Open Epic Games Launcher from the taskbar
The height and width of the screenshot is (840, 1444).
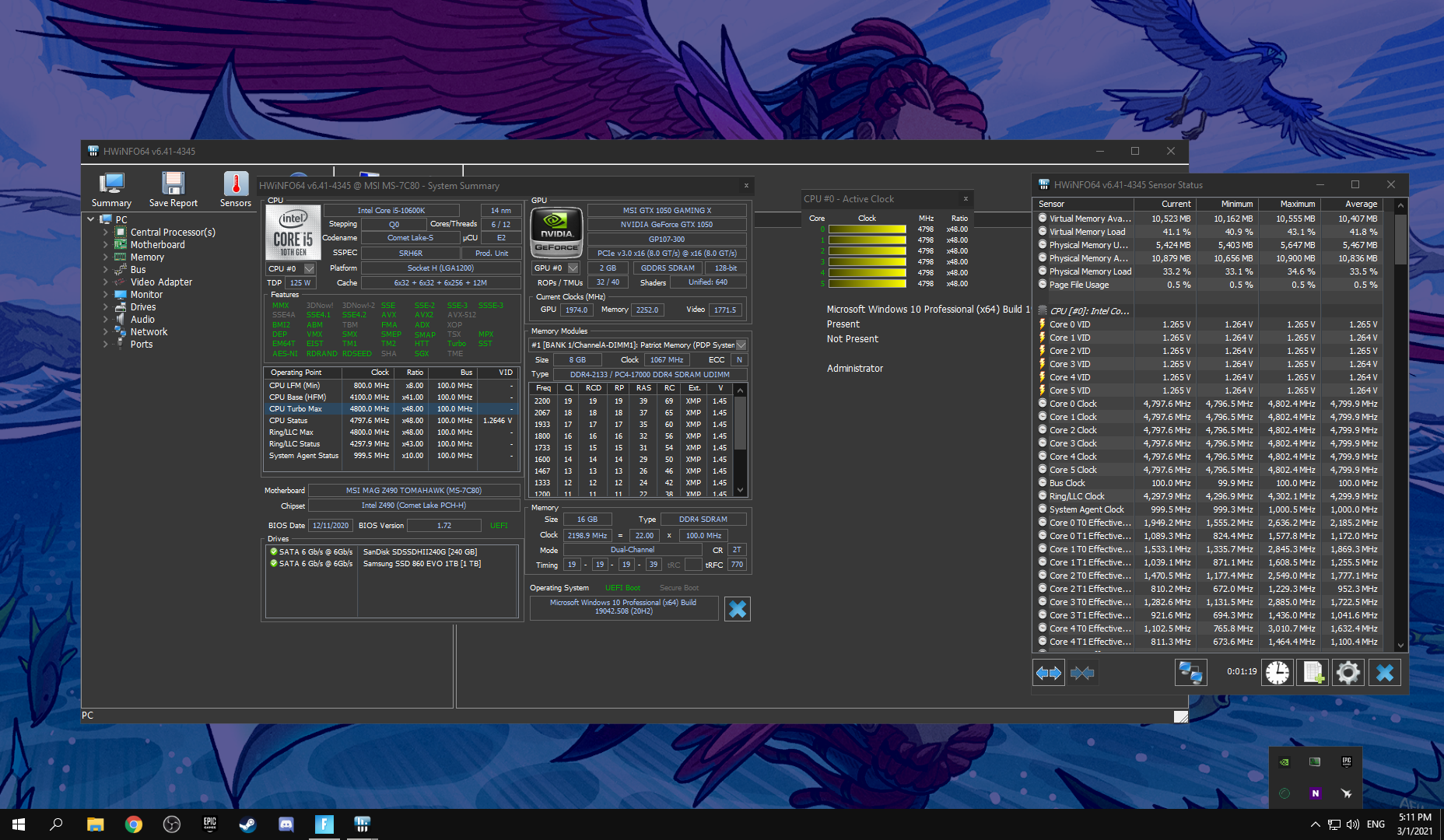210,824
